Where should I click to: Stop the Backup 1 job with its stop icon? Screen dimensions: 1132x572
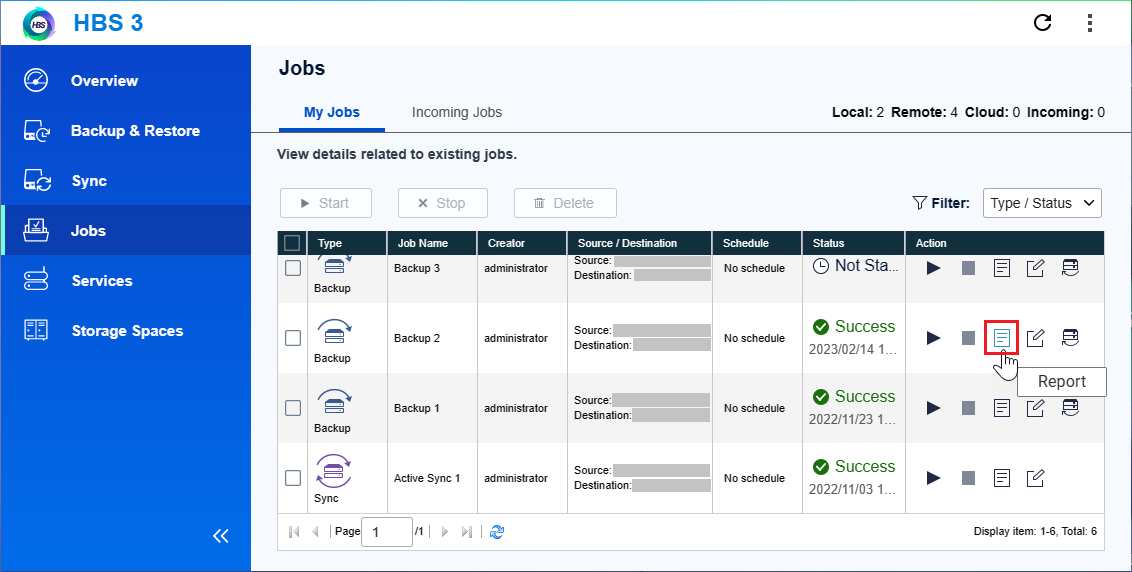tap(968, 408)
